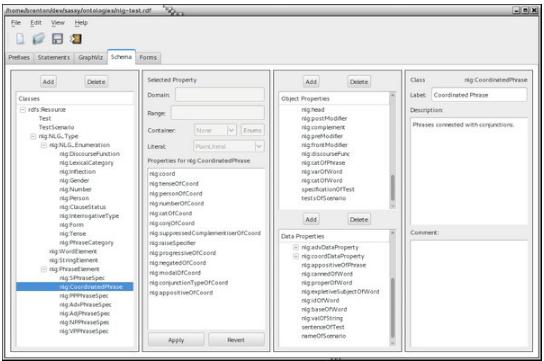Open the Literal dropdown
This screenshot has height=361, width=544.
[x=229, y=146]
